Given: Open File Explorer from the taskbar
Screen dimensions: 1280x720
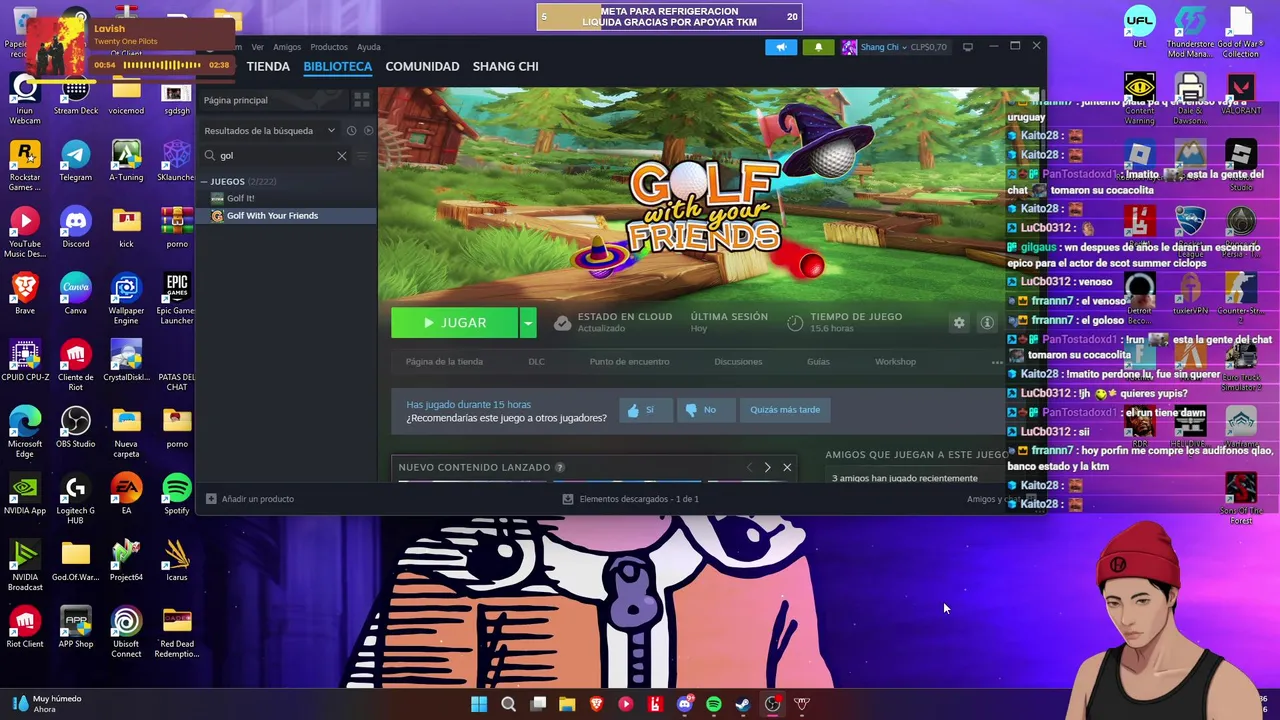Looking at the screenshot, I should (x=567, y=704).
